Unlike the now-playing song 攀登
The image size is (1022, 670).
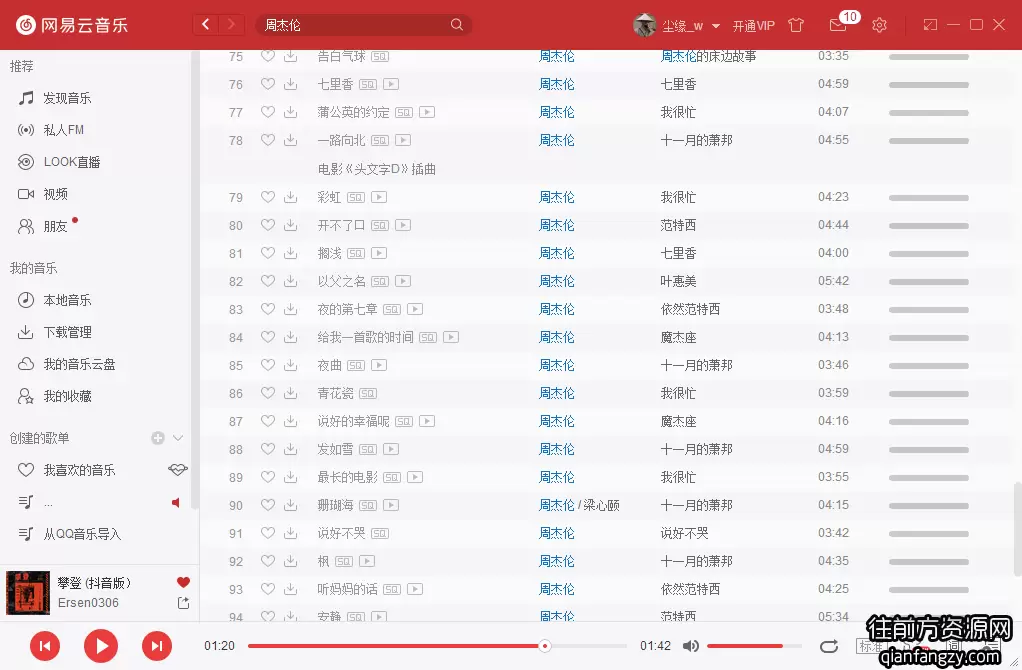click(x=183, y=582)
